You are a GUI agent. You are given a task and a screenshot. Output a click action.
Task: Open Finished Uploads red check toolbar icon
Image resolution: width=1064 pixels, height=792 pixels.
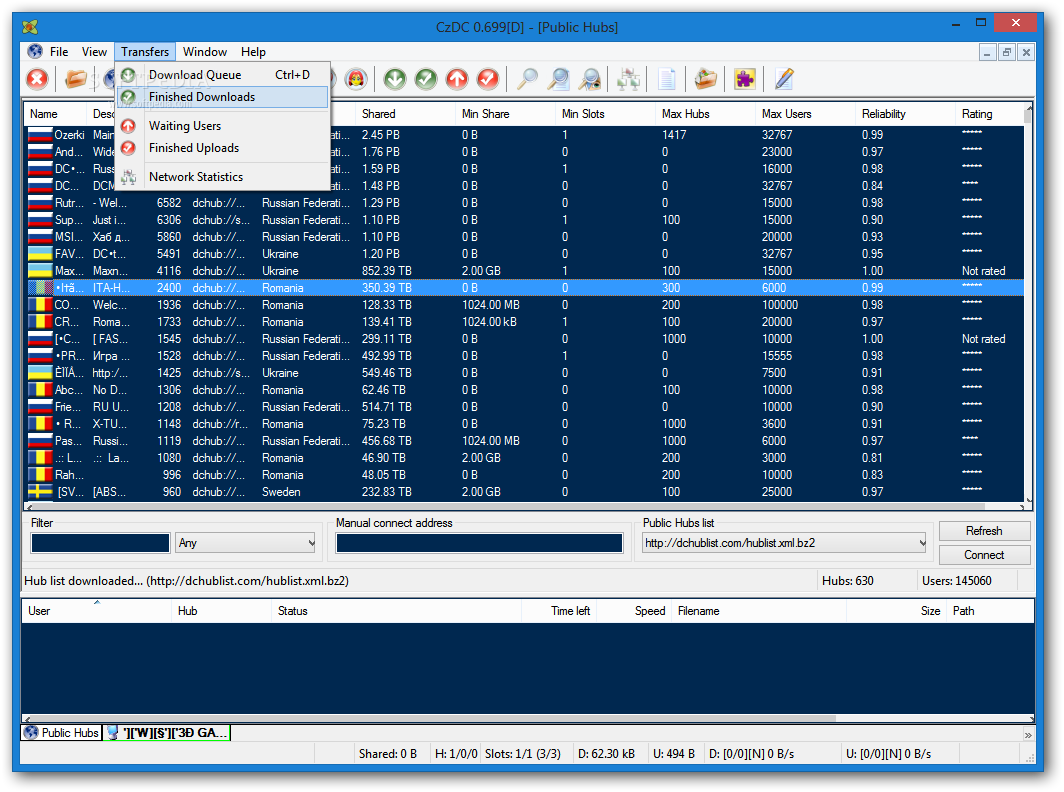489,79
